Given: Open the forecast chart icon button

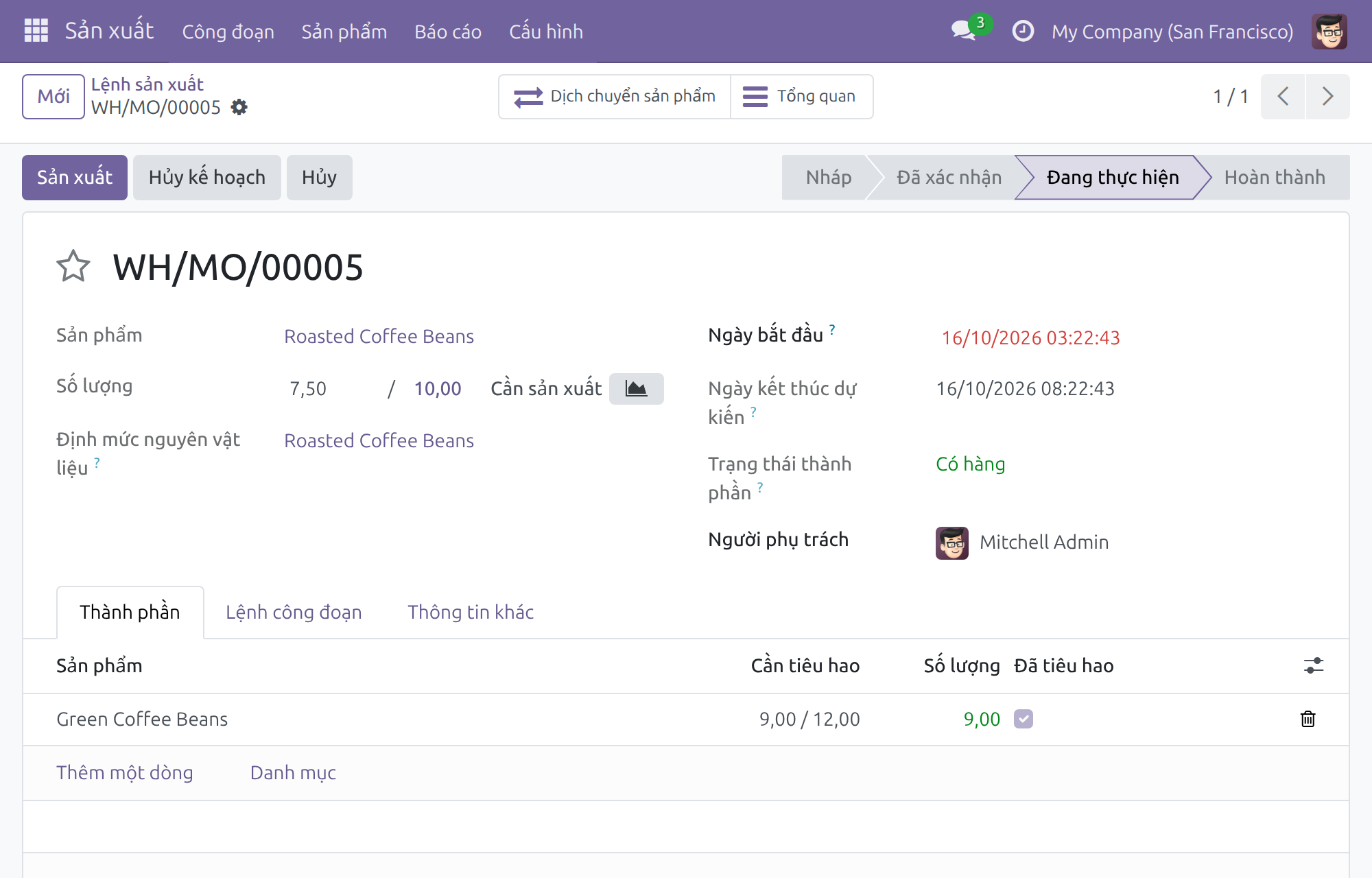Looking at the screenshot, I should 636,389.
